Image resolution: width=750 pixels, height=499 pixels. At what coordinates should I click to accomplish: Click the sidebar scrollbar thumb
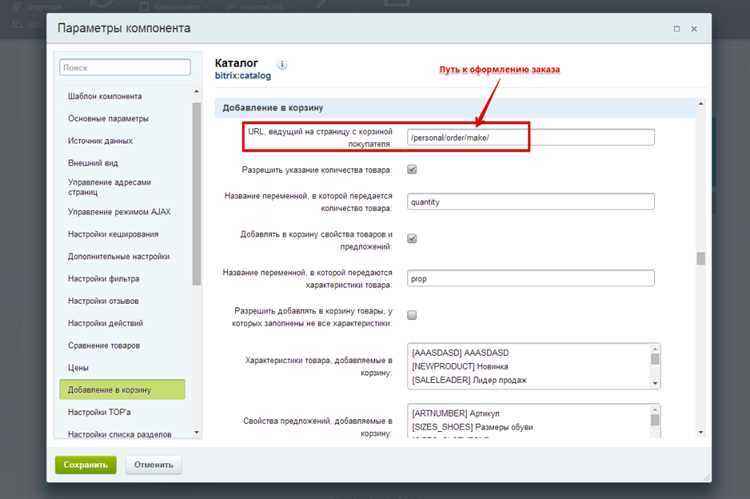(x=197, y=194)
